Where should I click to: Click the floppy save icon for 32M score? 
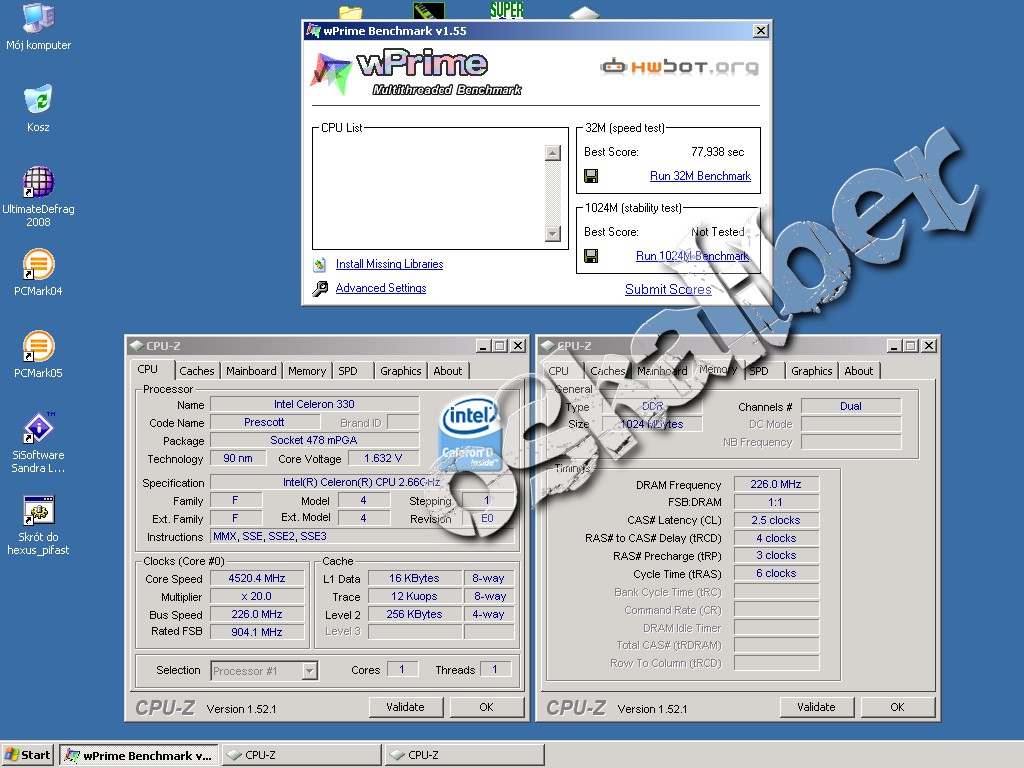pos(591,176)
